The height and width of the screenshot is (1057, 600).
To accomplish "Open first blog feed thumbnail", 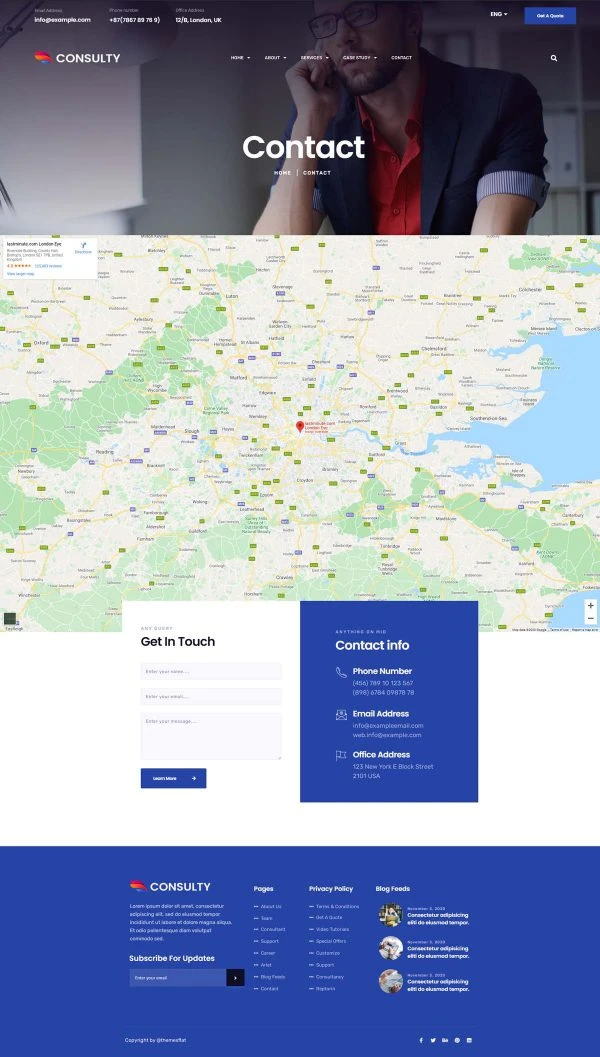I will 390,915.
